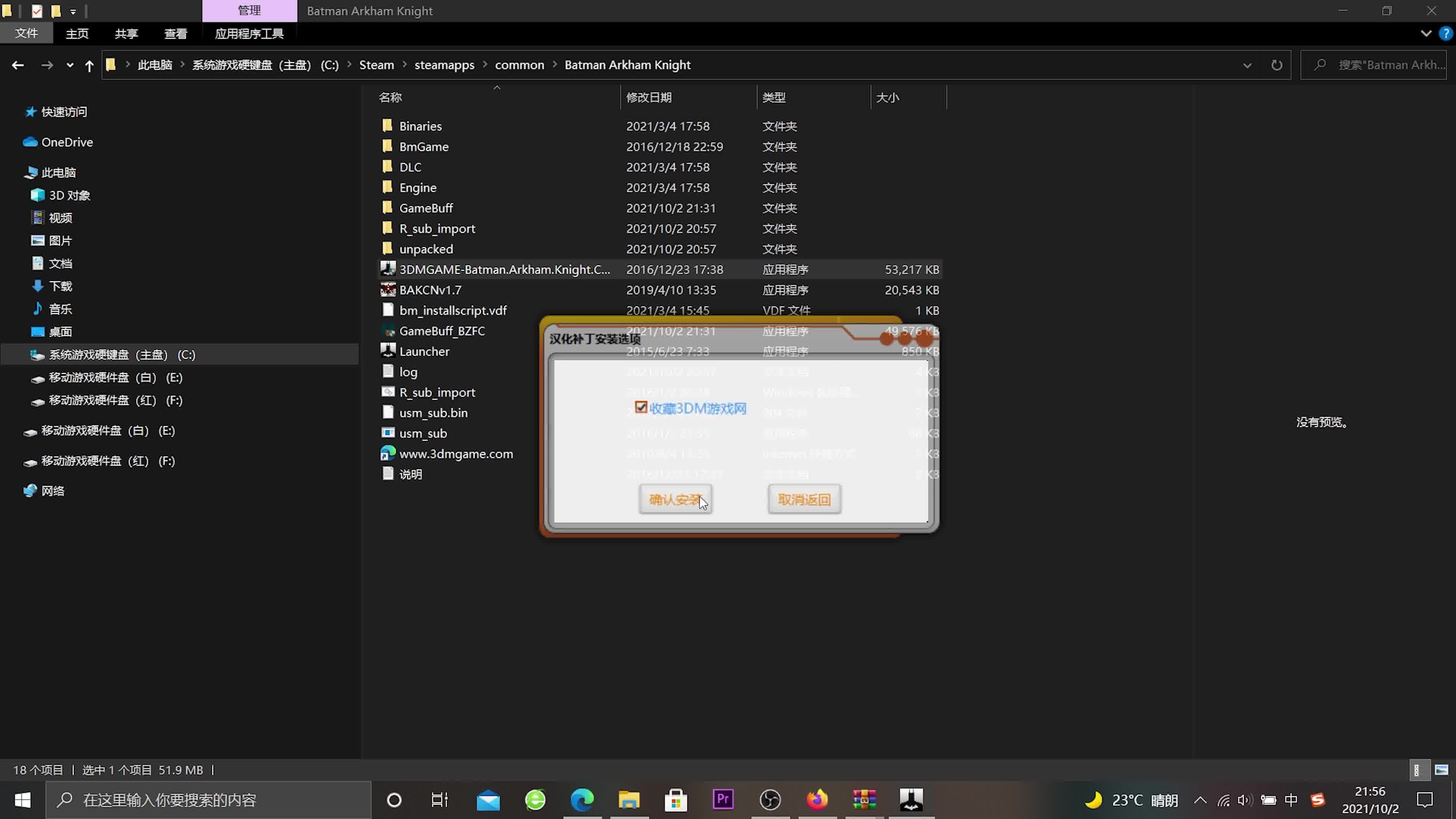
Task: Open OneDrive in the navigation pane
Action: click(x=67, y=142)
